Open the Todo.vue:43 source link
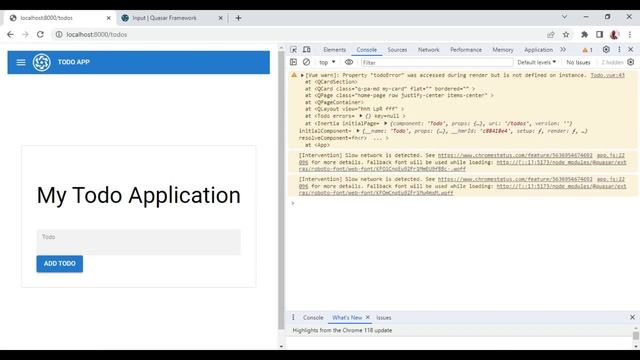This screenshot has width=640, height=360. [x=607, y=75]
